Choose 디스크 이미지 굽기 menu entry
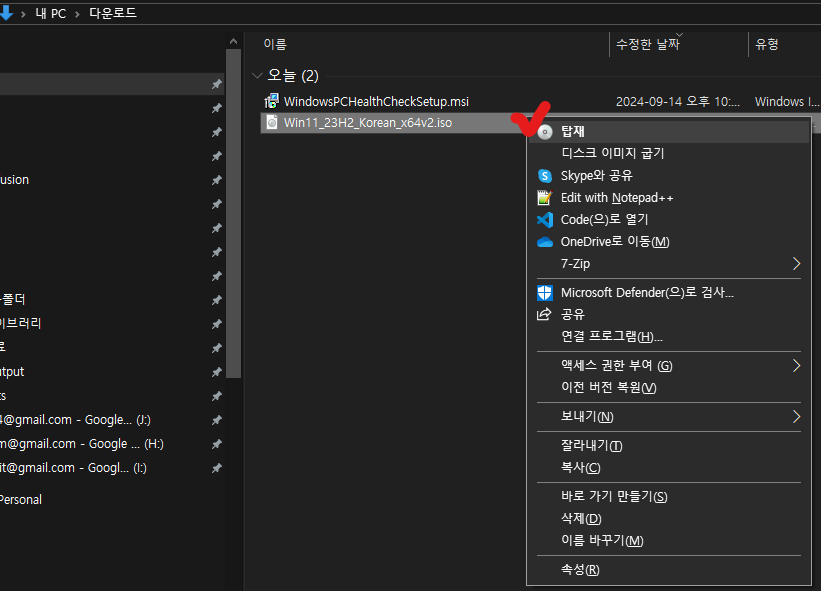The width and height of the screenshot is (821, 591). coord(669,153)
